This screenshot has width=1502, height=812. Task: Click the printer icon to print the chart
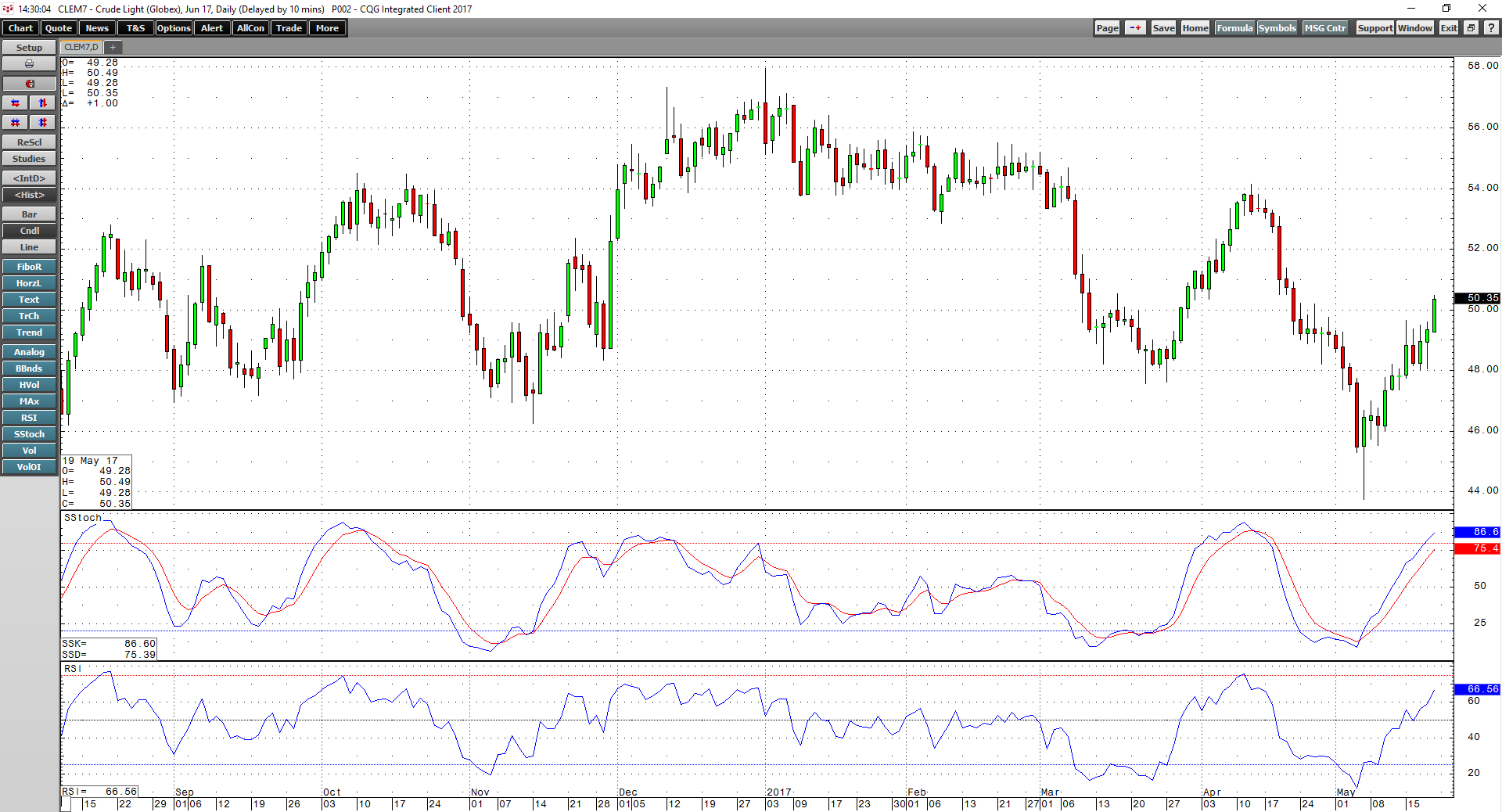tap(29, 63)
